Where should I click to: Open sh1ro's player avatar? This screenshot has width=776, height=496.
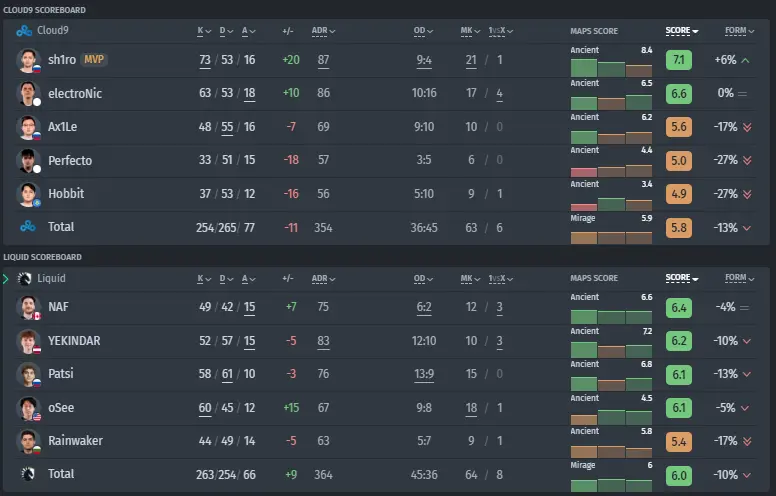(x=28, y=60)
